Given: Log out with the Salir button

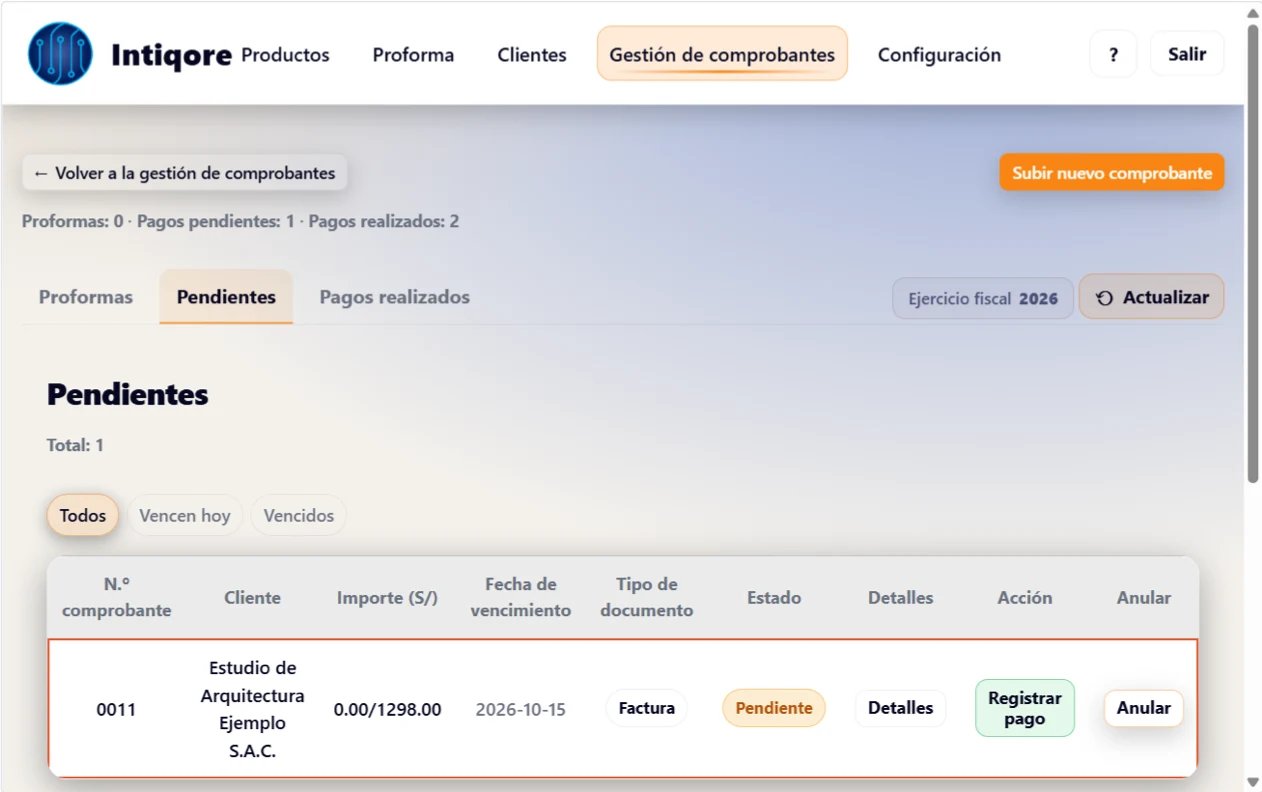Looking at the screenshot, I should 1187,54.
